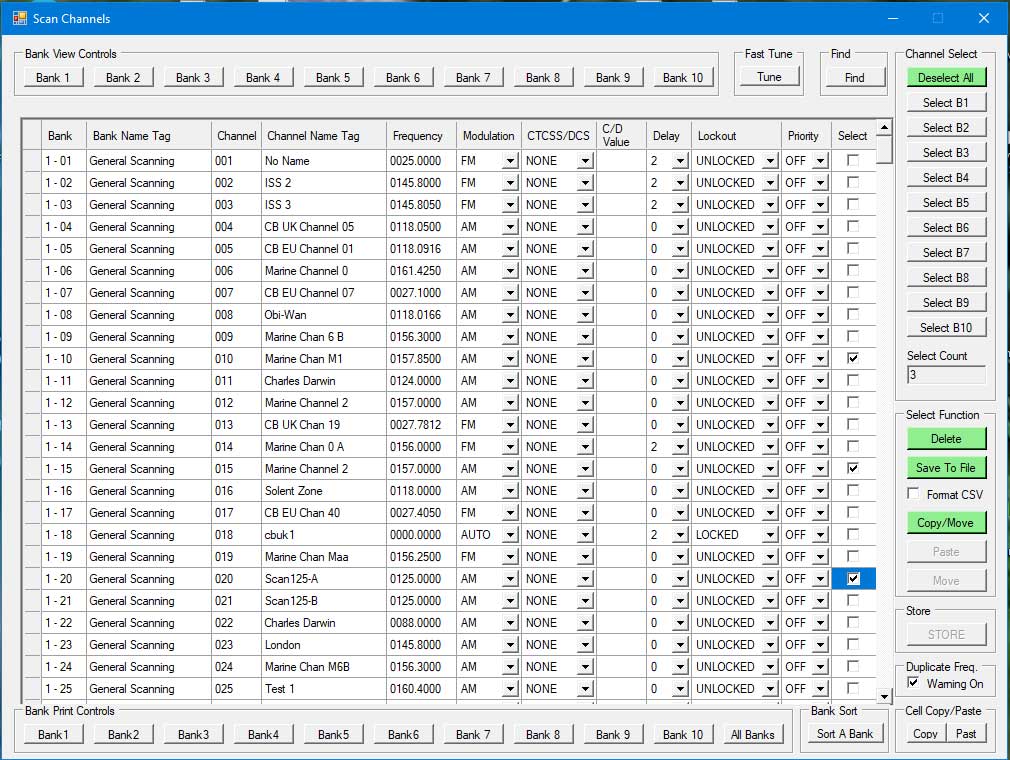Untick Select checkbox for Scan125-A row

(x=853, y=578)
